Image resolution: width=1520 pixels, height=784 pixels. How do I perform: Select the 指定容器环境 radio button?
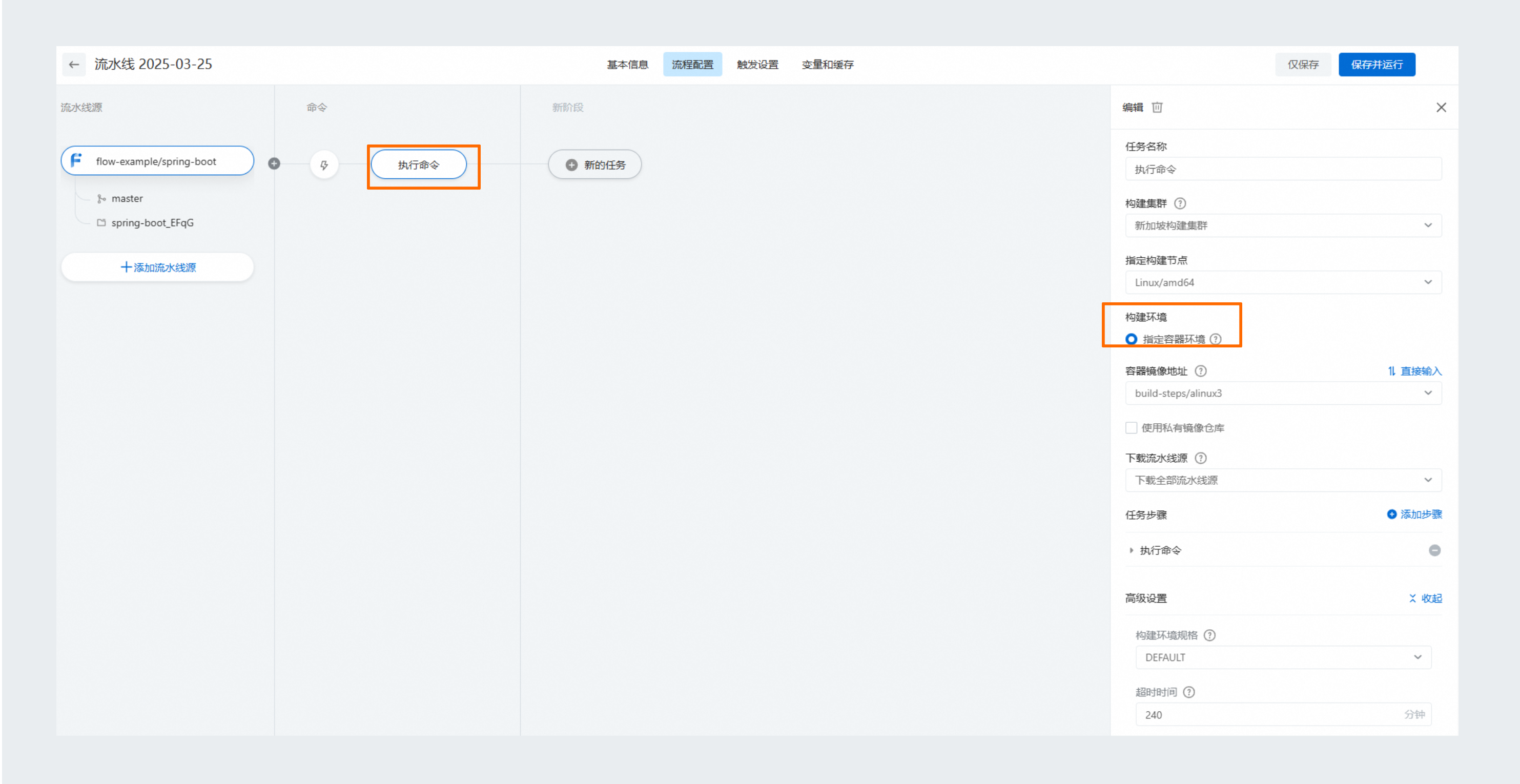(x=1131, y=339)
